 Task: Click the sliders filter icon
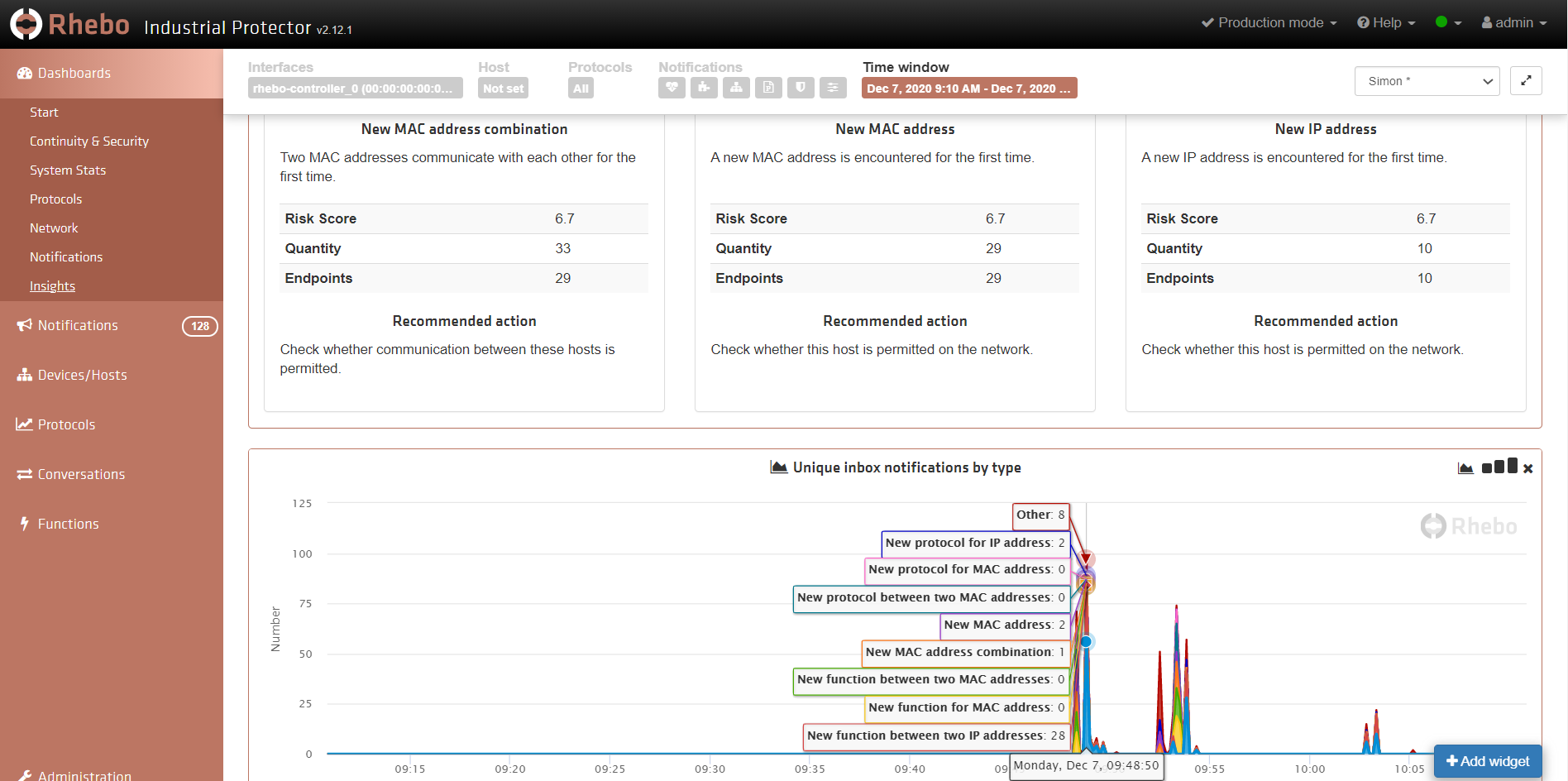[833, 88]
